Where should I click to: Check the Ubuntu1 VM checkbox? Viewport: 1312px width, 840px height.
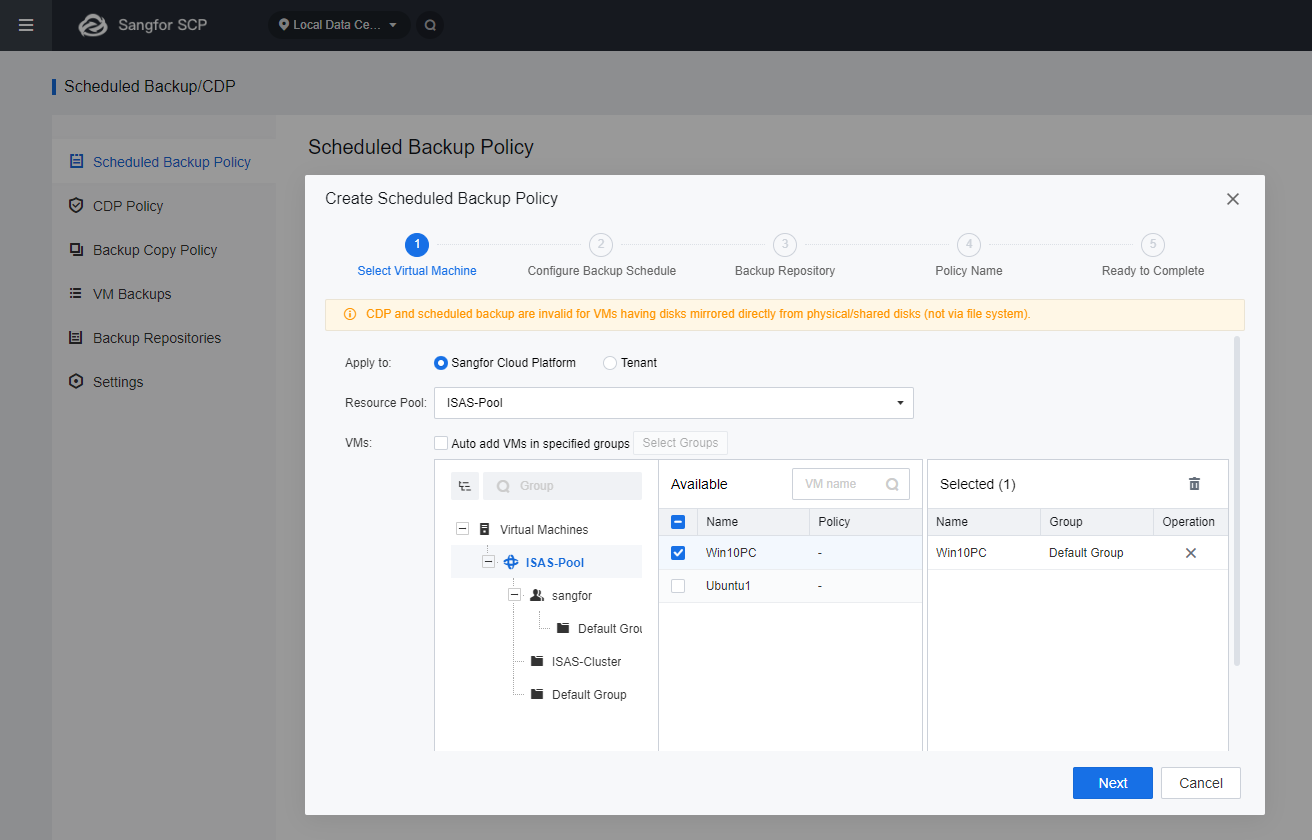click(x=678, y=586)
